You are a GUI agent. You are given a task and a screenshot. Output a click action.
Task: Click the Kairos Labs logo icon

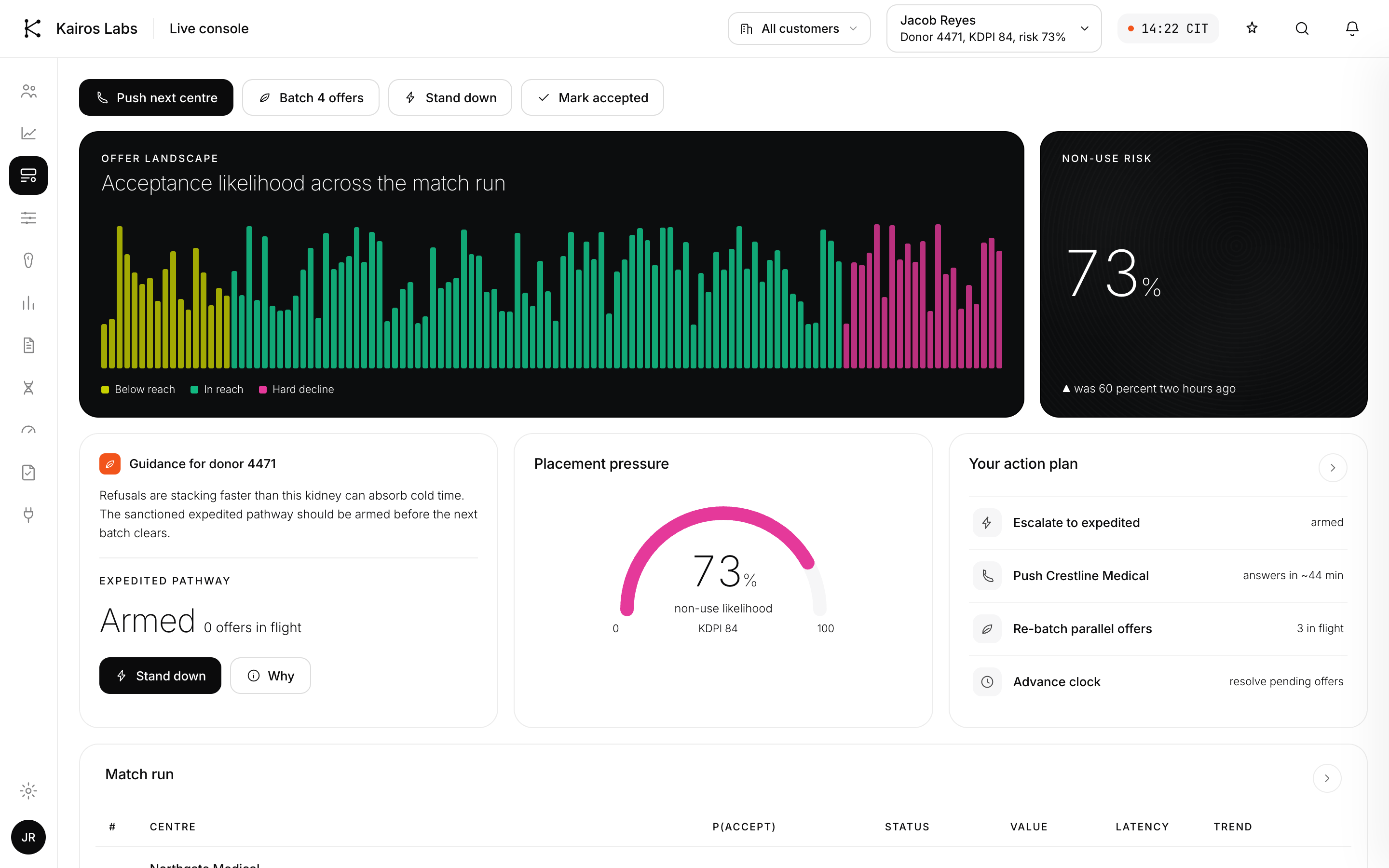coord(32,29)
